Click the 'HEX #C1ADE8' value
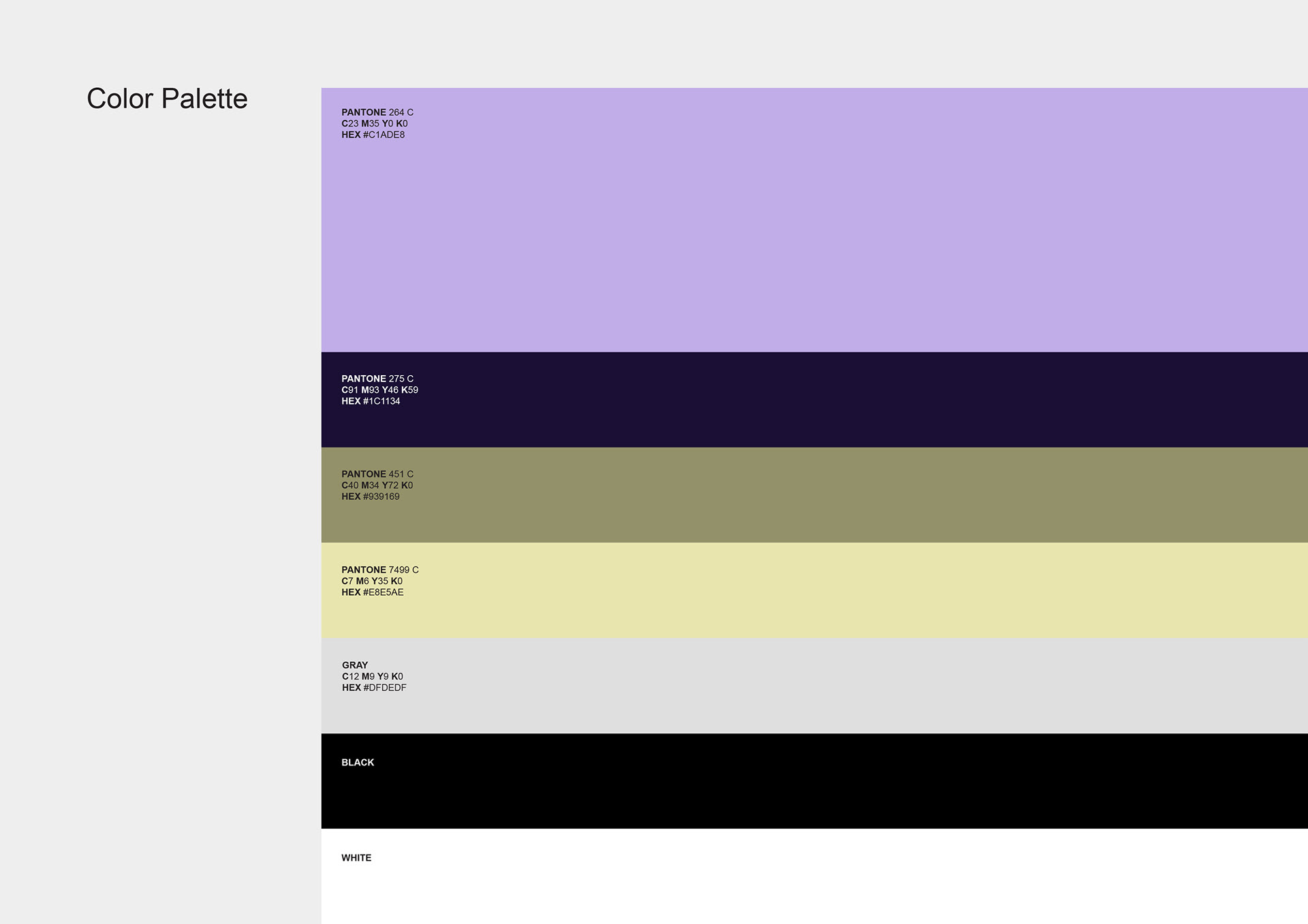This screenshot has width=1308, height=924. point(373,135)
